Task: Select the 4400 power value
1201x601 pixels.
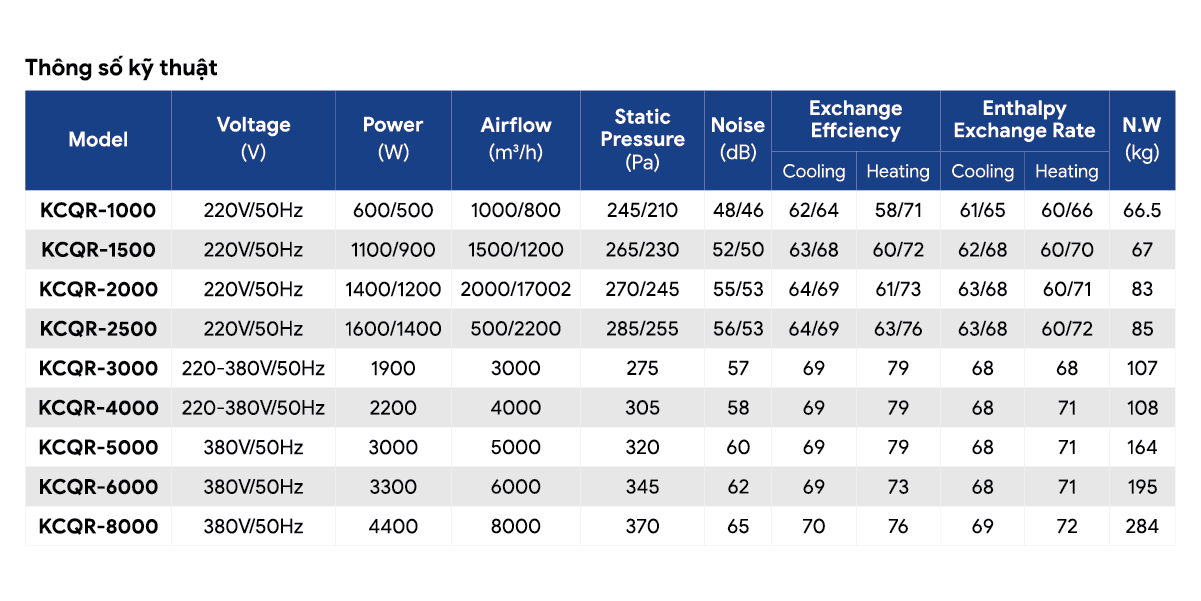Action: coord(393,527)
